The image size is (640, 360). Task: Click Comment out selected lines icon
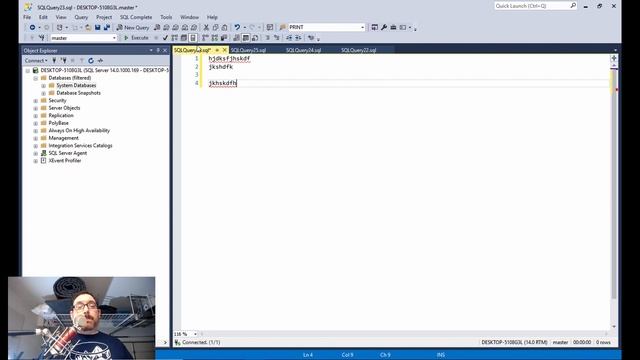267,38
